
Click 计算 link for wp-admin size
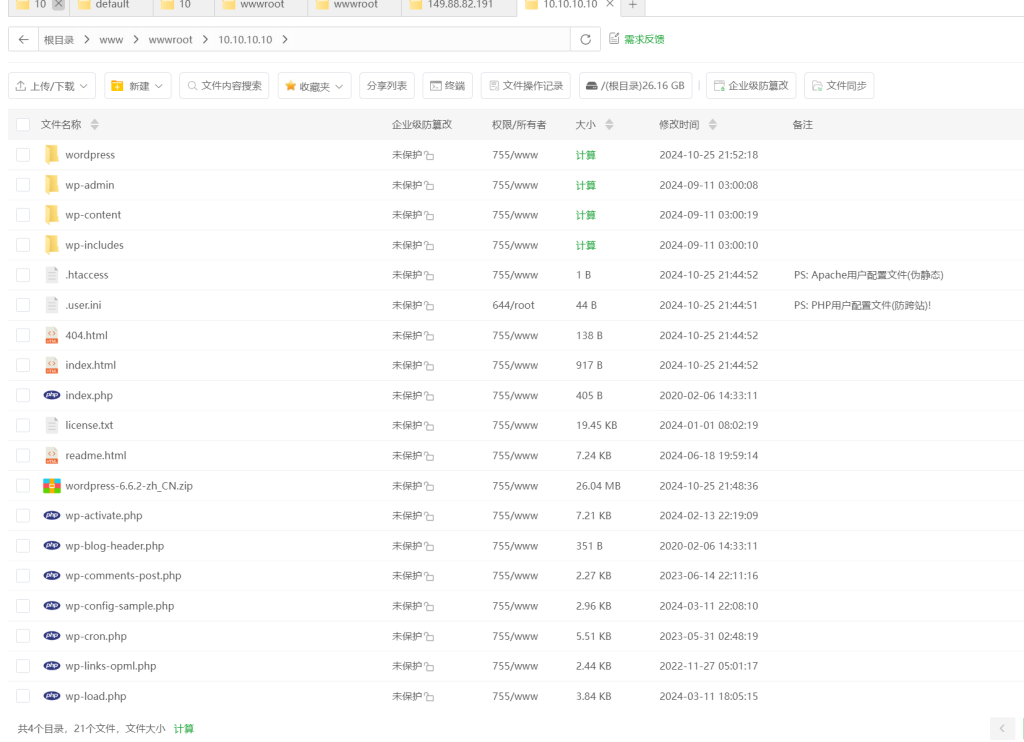[x=585, y=185]
